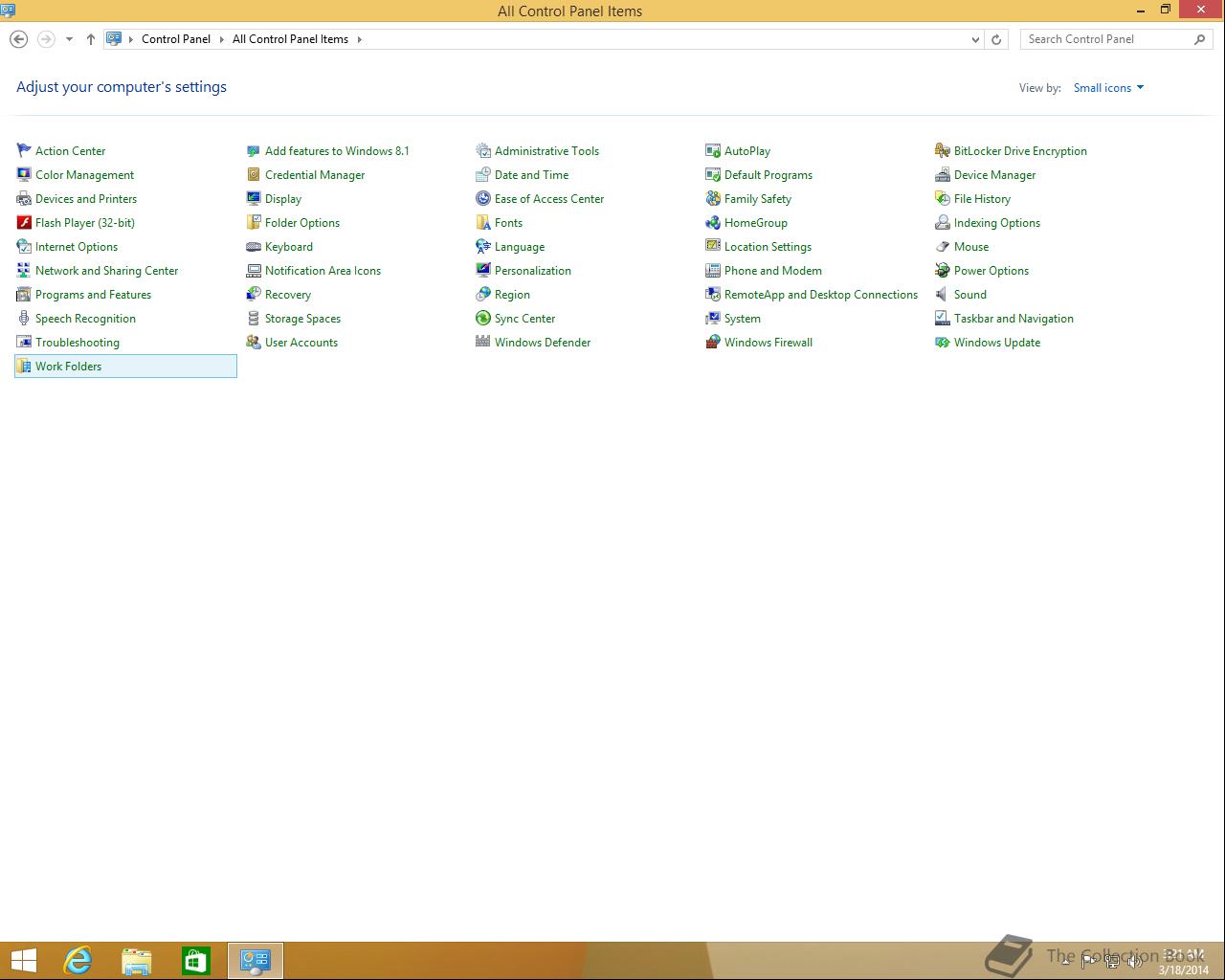Open Add features to Windows 8.1

tap(337, 151)
